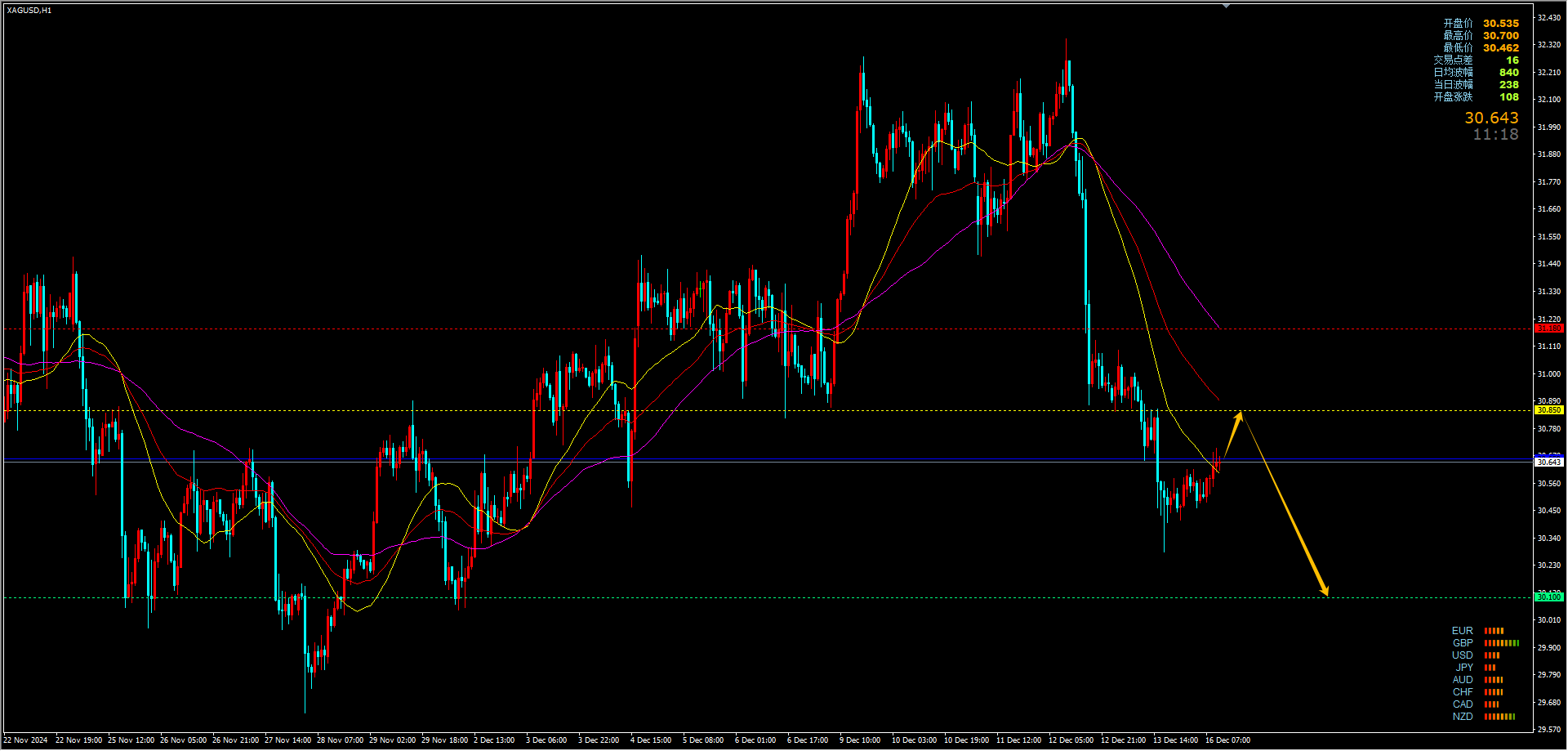This screenshot has width=1568, height=751.
Task: Select the yellow 30.850 price level label
Action: (1549, 410)
